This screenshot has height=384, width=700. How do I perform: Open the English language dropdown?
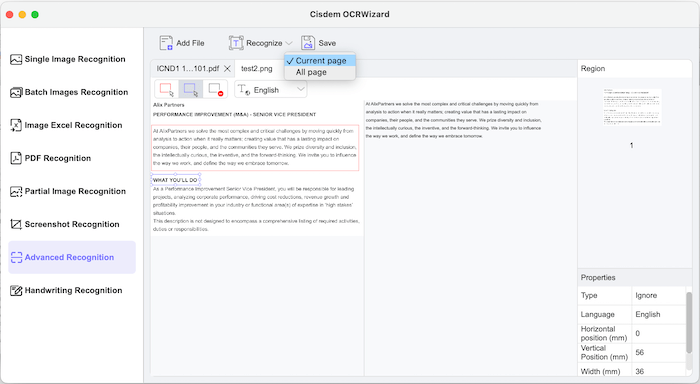click(x=271, y=89)
